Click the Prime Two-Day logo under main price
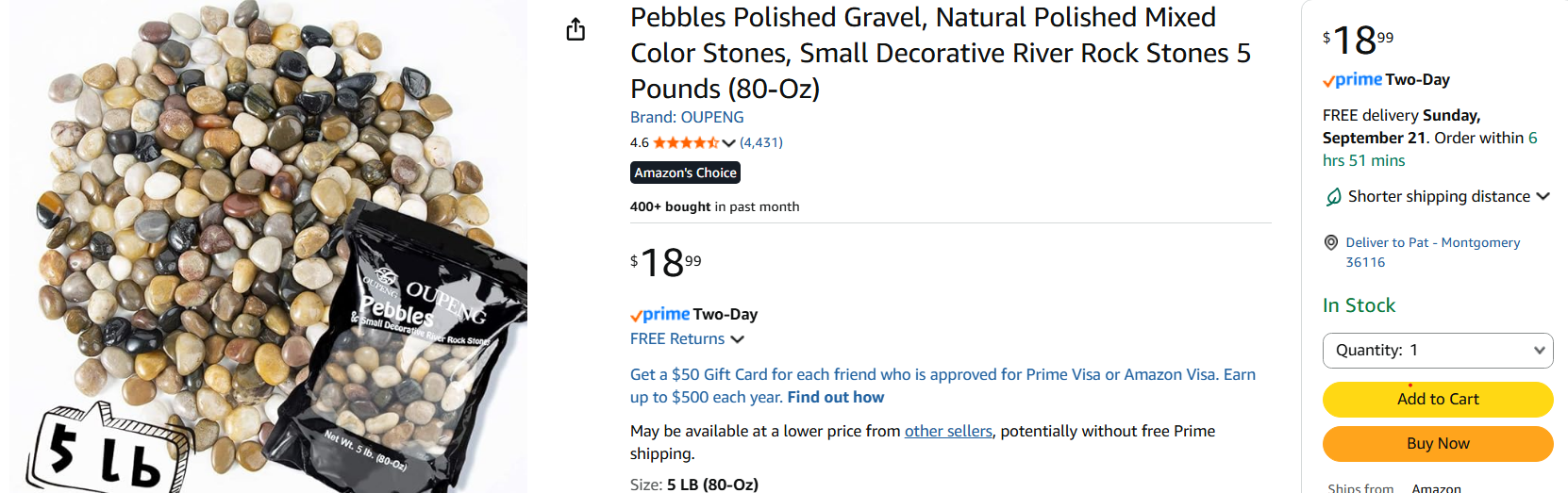 [x=693, y=315]
